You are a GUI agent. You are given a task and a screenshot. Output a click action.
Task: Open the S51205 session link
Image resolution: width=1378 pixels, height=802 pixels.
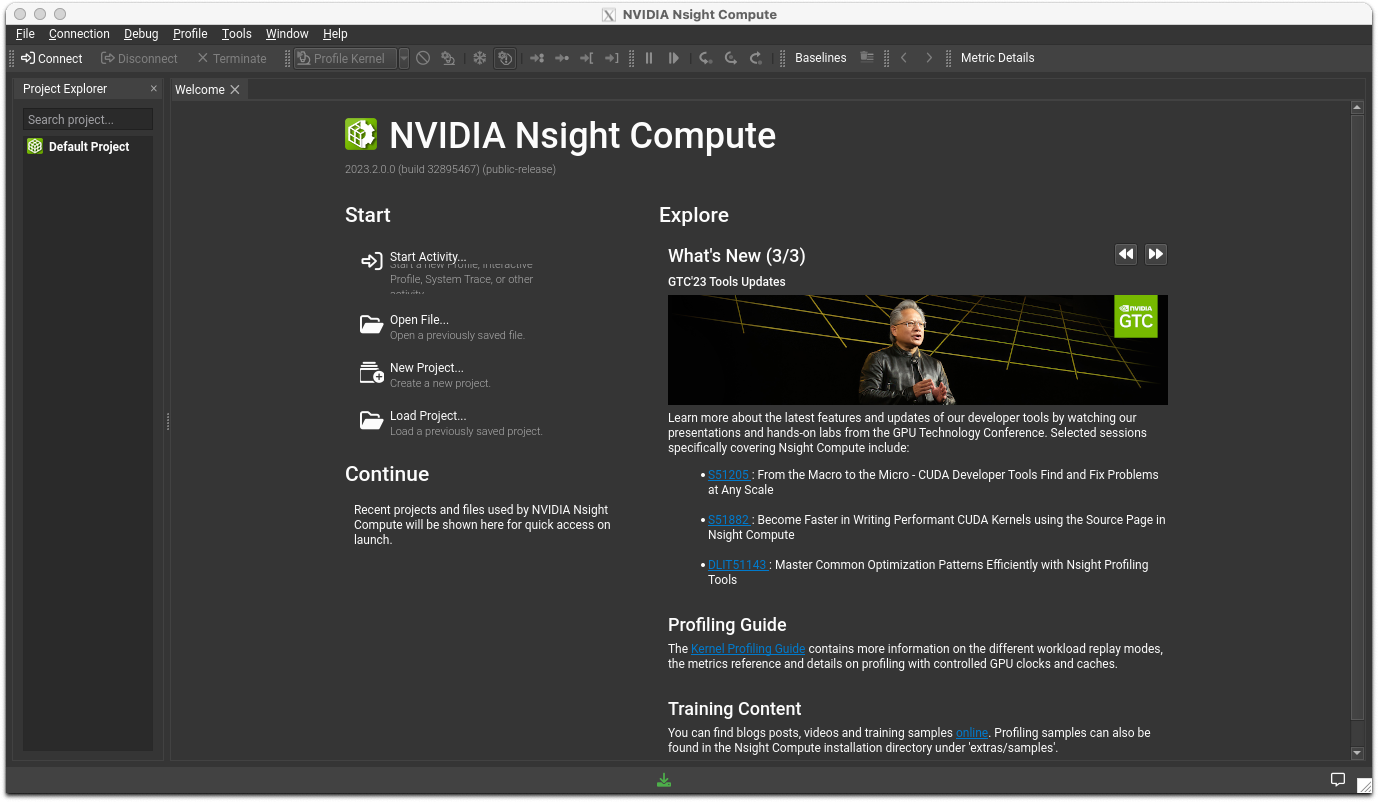(728, 475)
